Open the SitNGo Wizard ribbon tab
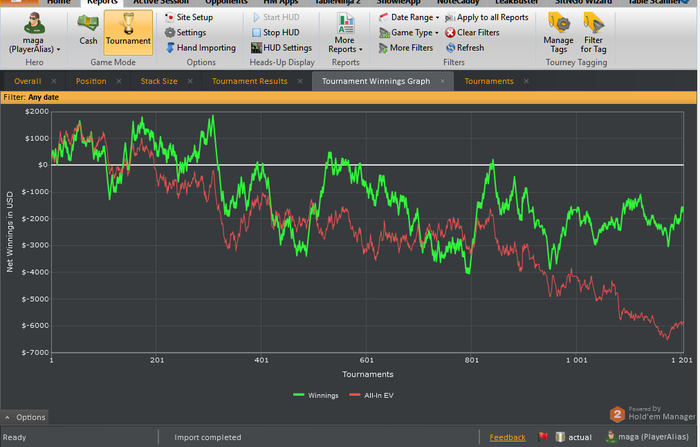The height and width of the screenshot is (447, 700). click(x=583, y=2)
